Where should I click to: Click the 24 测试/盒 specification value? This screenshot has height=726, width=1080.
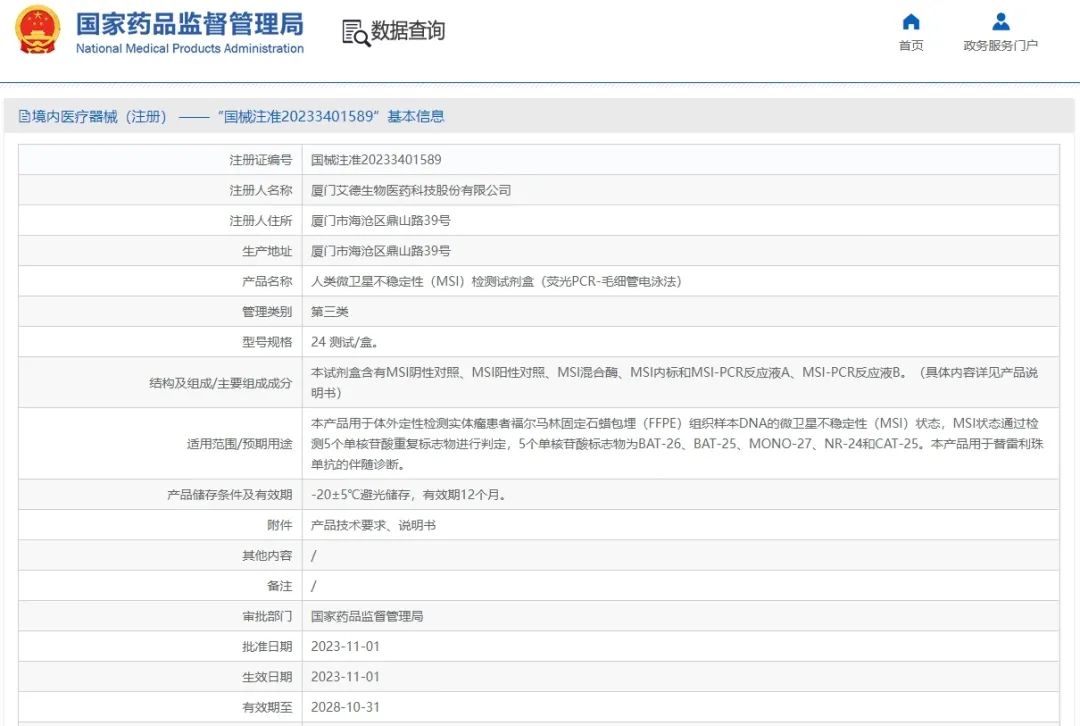pyautogui.click(x=344, y=342)
